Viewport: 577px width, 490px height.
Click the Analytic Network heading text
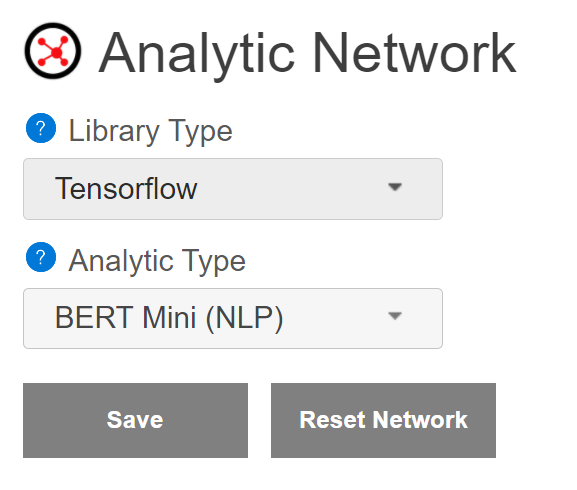click(308, 54)
